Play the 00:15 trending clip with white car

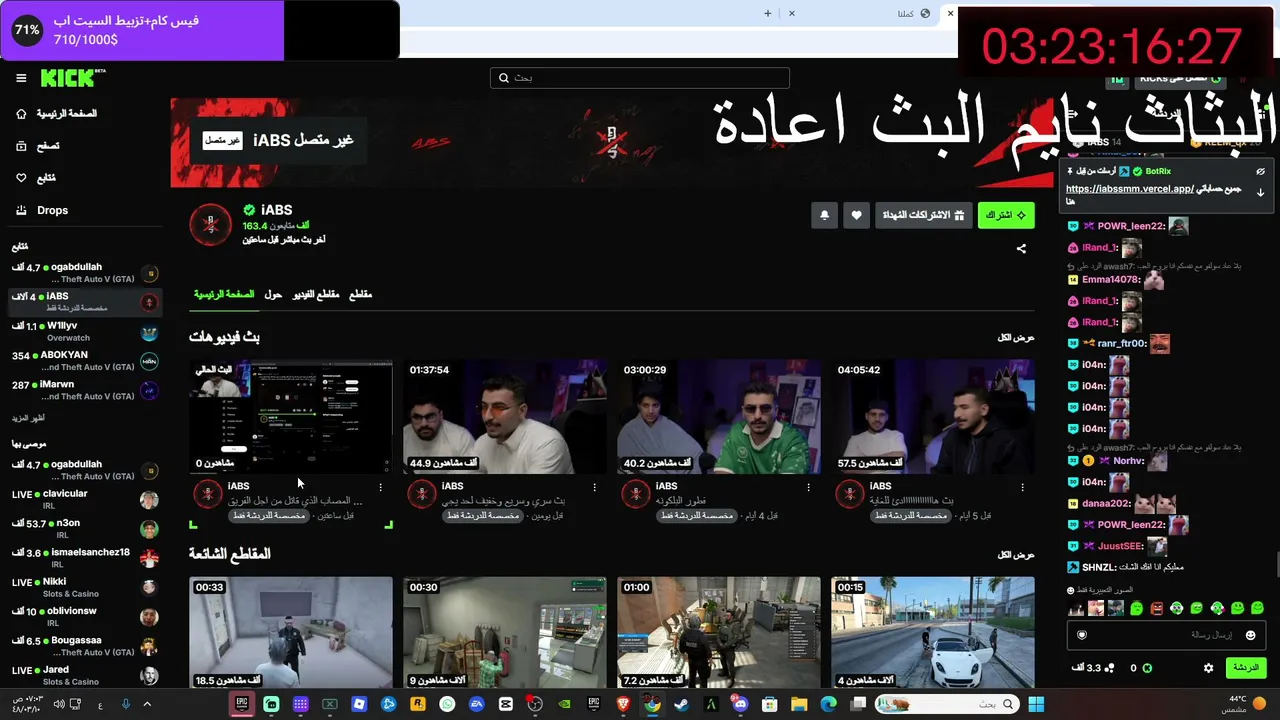[932, 632]
